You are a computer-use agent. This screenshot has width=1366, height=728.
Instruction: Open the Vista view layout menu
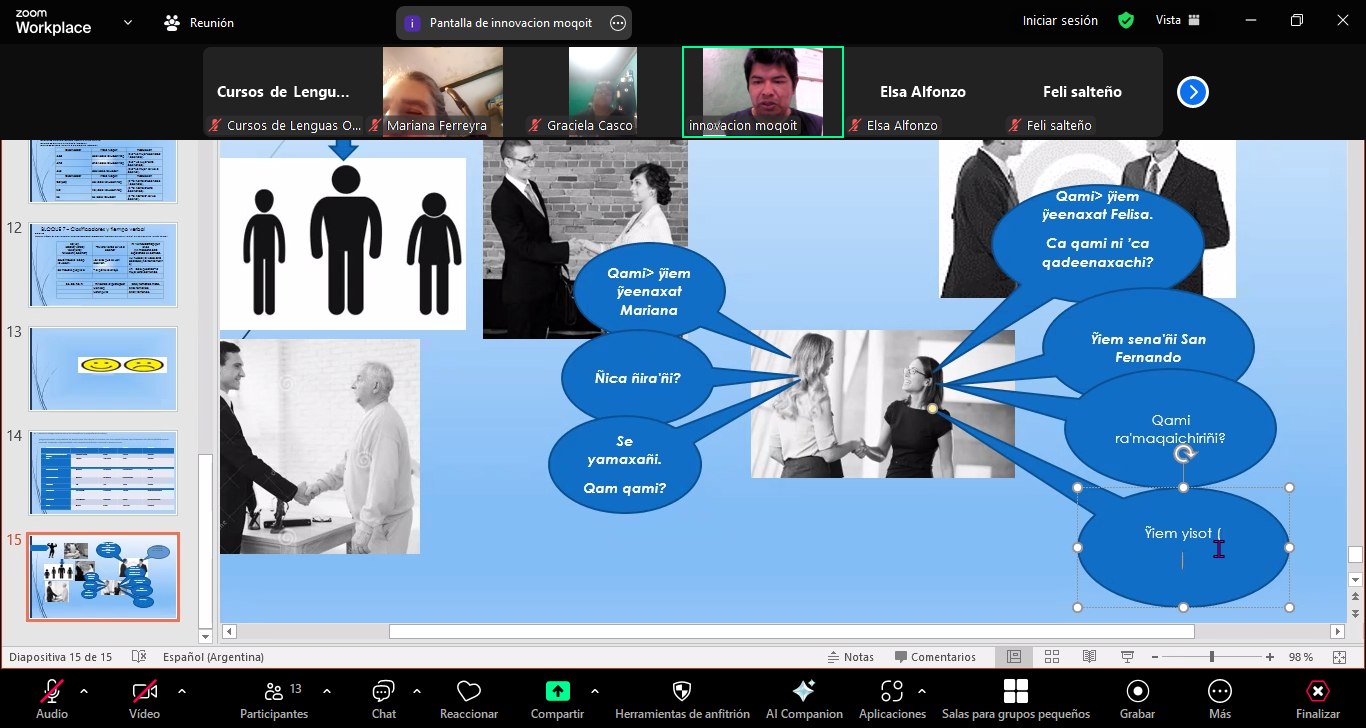coord(1177,21)
